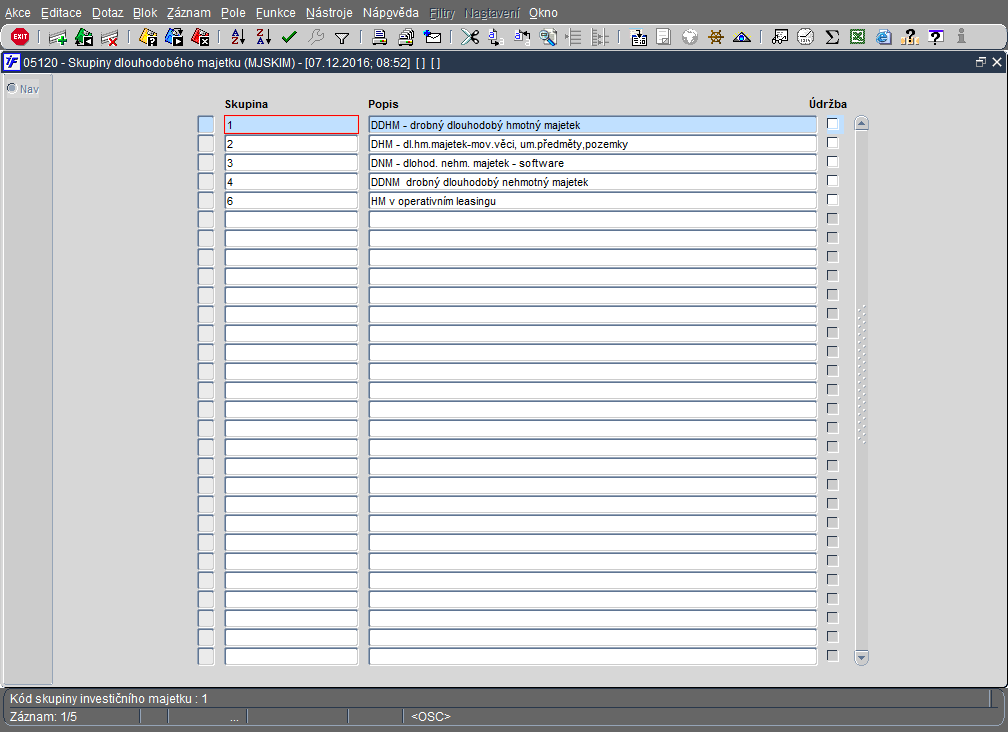This screenshot has height=732, width=1008.
Task: Open the Dotaz menu
Action: click(107, 13)
